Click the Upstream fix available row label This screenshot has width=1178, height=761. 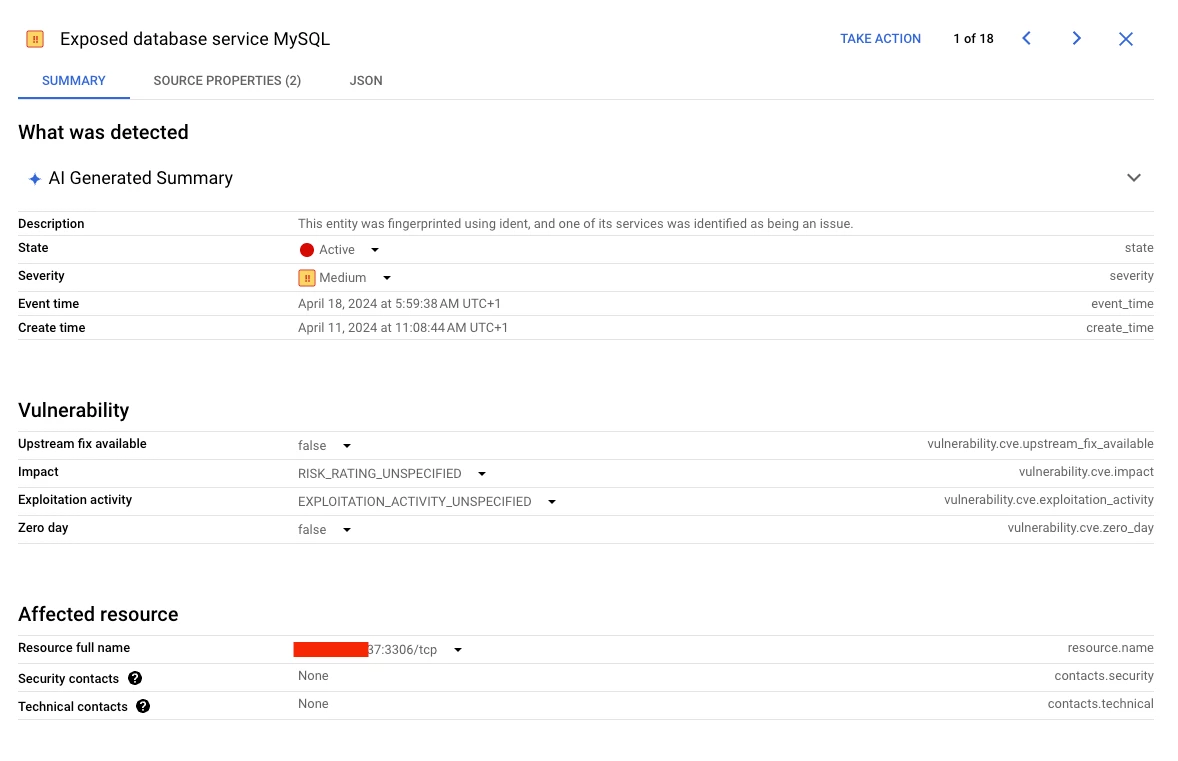pos(83,444)
